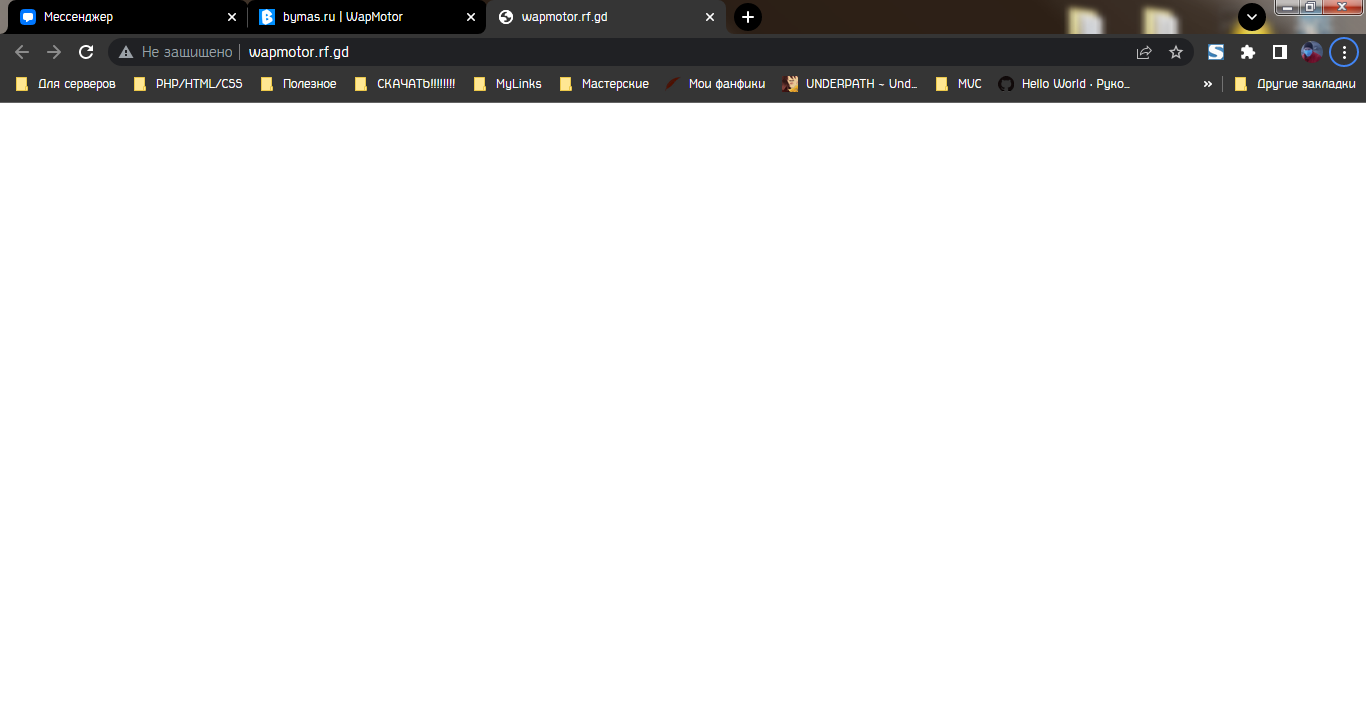This screenshot has height=728, width=1366.
Task: Open Hello World GitHub bookmark
Action: click(x=1065, y=84)
